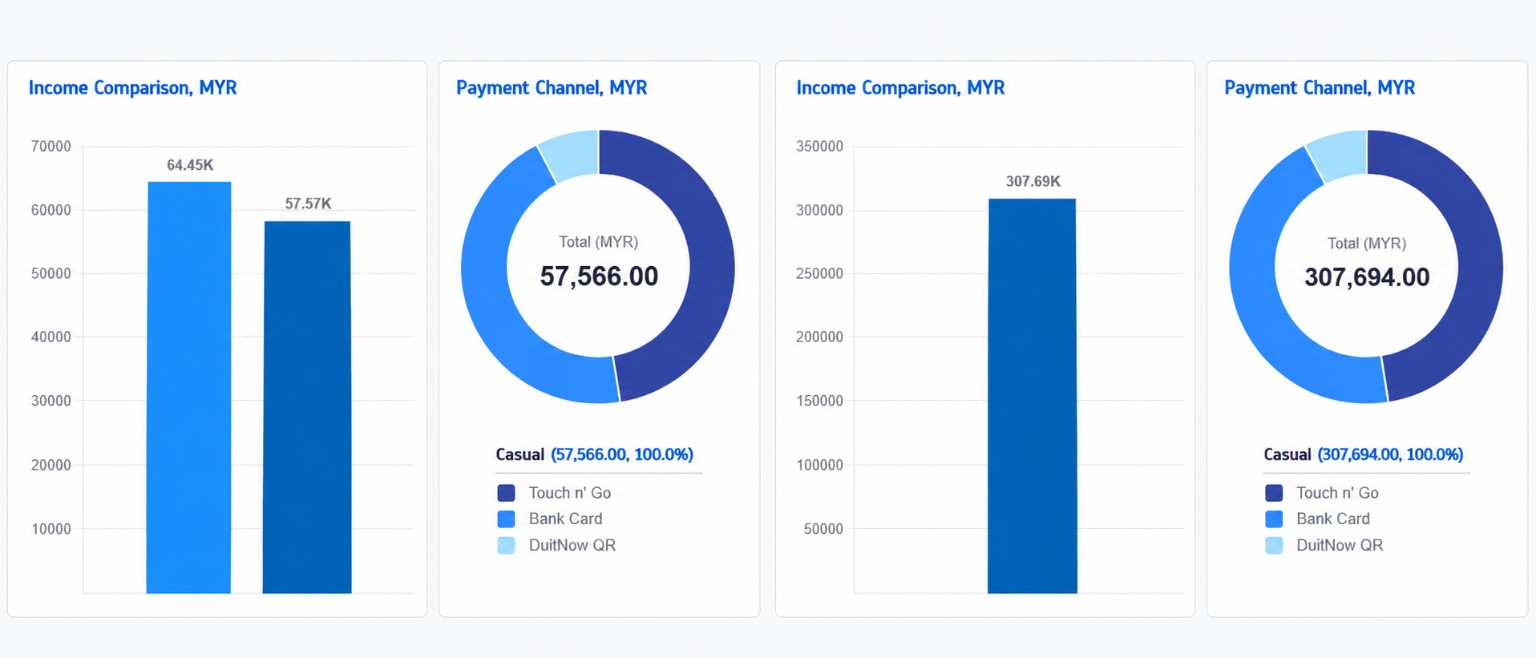1536x658 pixels.
Task: Select Bank Card label in 307,694.00 legend
Action: coord(1334,519)
